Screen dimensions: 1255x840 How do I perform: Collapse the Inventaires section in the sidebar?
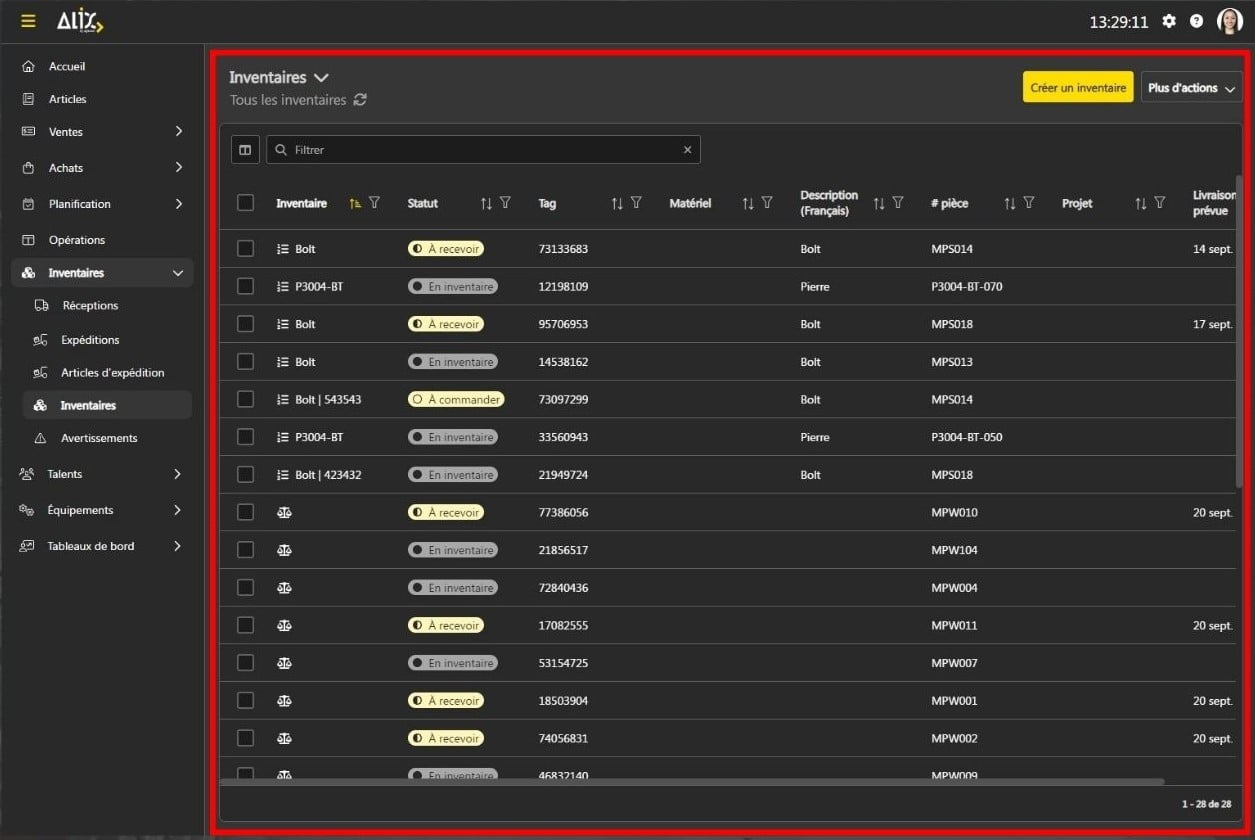click(178, 272)
